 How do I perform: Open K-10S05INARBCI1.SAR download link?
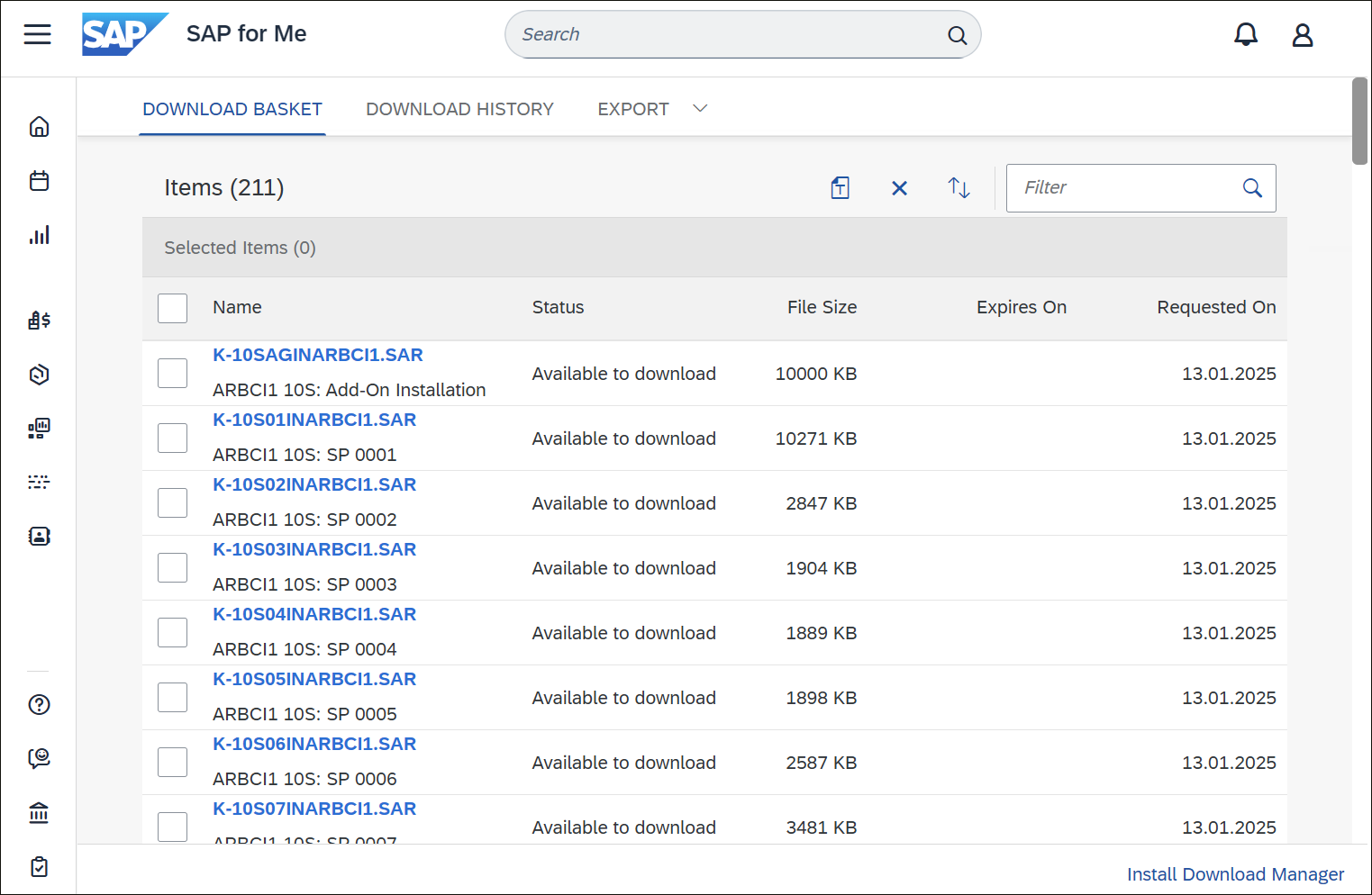click(x=314, y=679)
